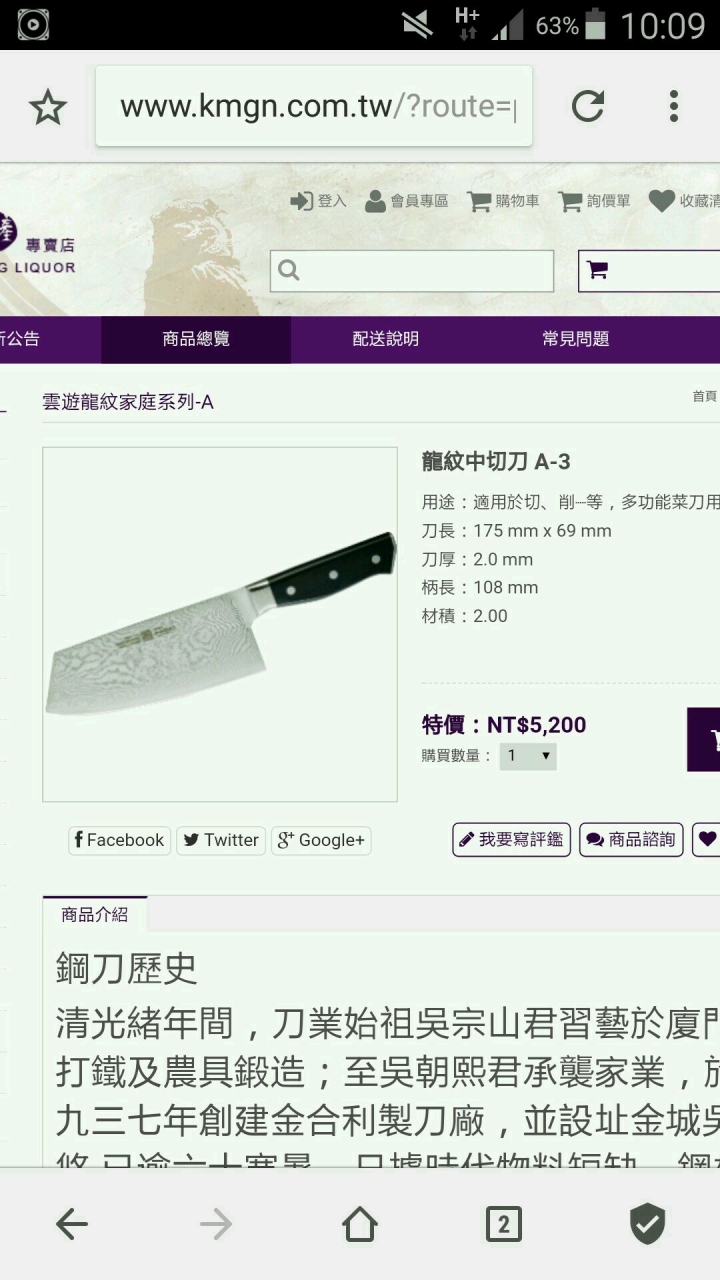Viewport: 720px width, 1280px height.
Task: Open the tab switcher showing 2
Action: (503, 1224)
